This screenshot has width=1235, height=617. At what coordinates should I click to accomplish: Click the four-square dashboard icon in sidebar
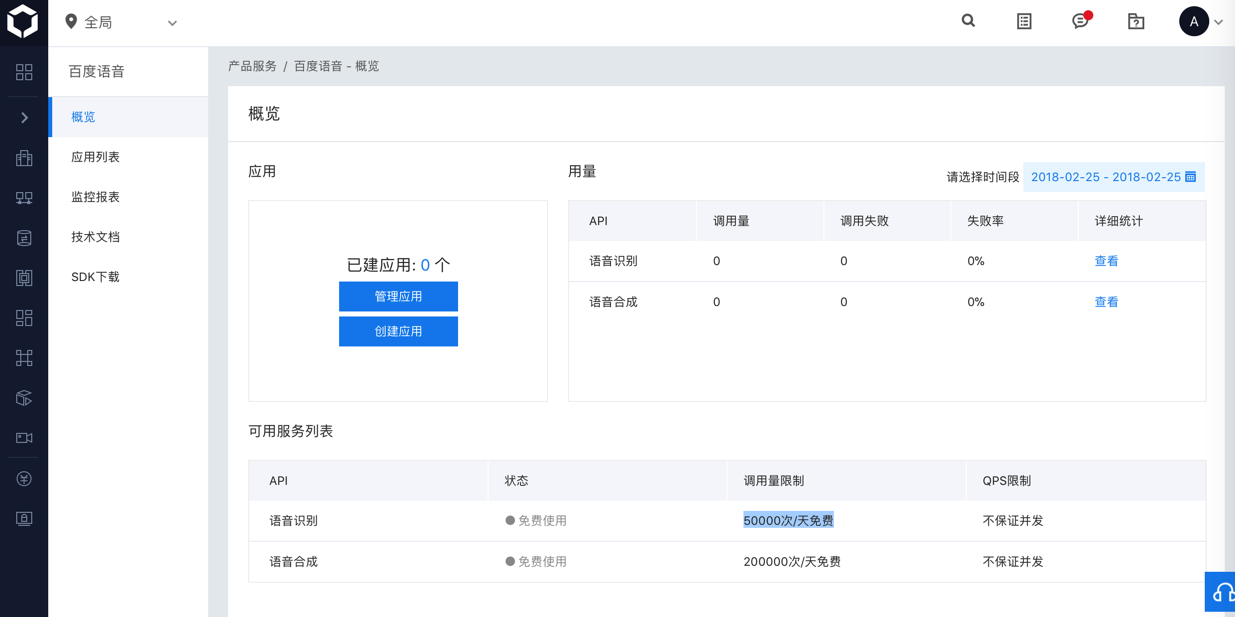(24, 72)
